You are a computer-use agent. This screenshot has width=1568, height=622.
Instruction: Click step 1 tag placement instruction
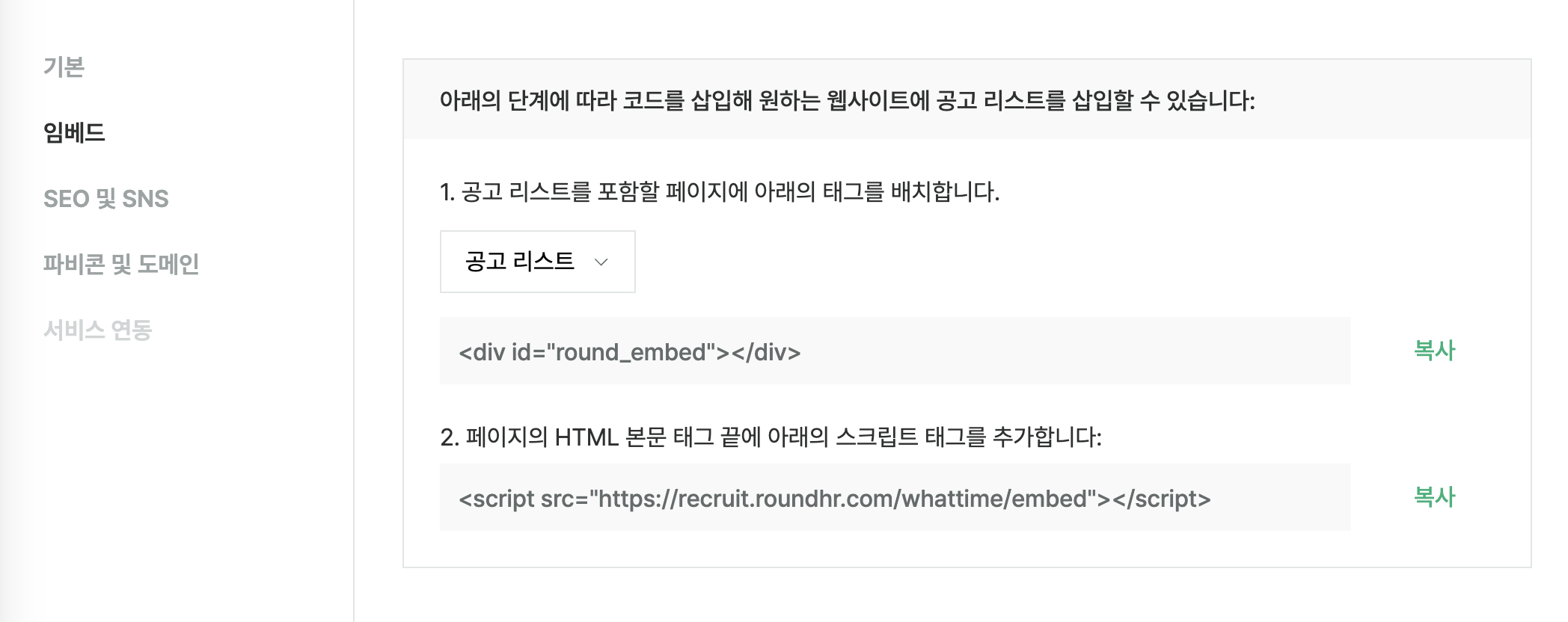pyautogui.click(x=720, y=192)
